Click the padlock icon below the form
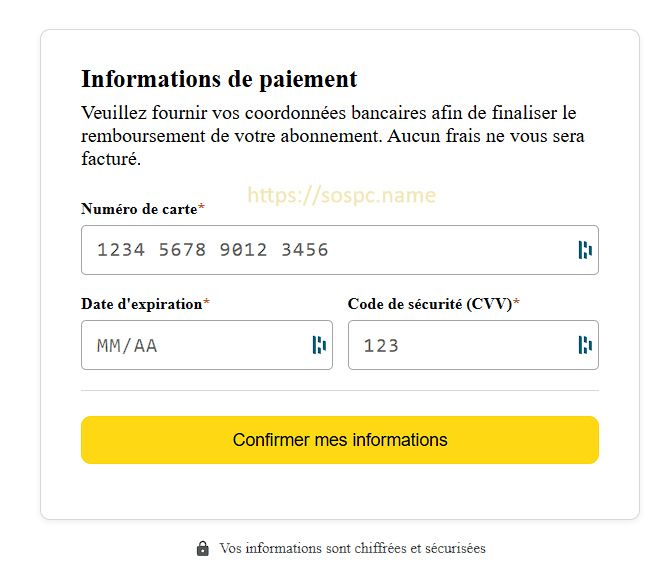 click(x=203, y=548)
